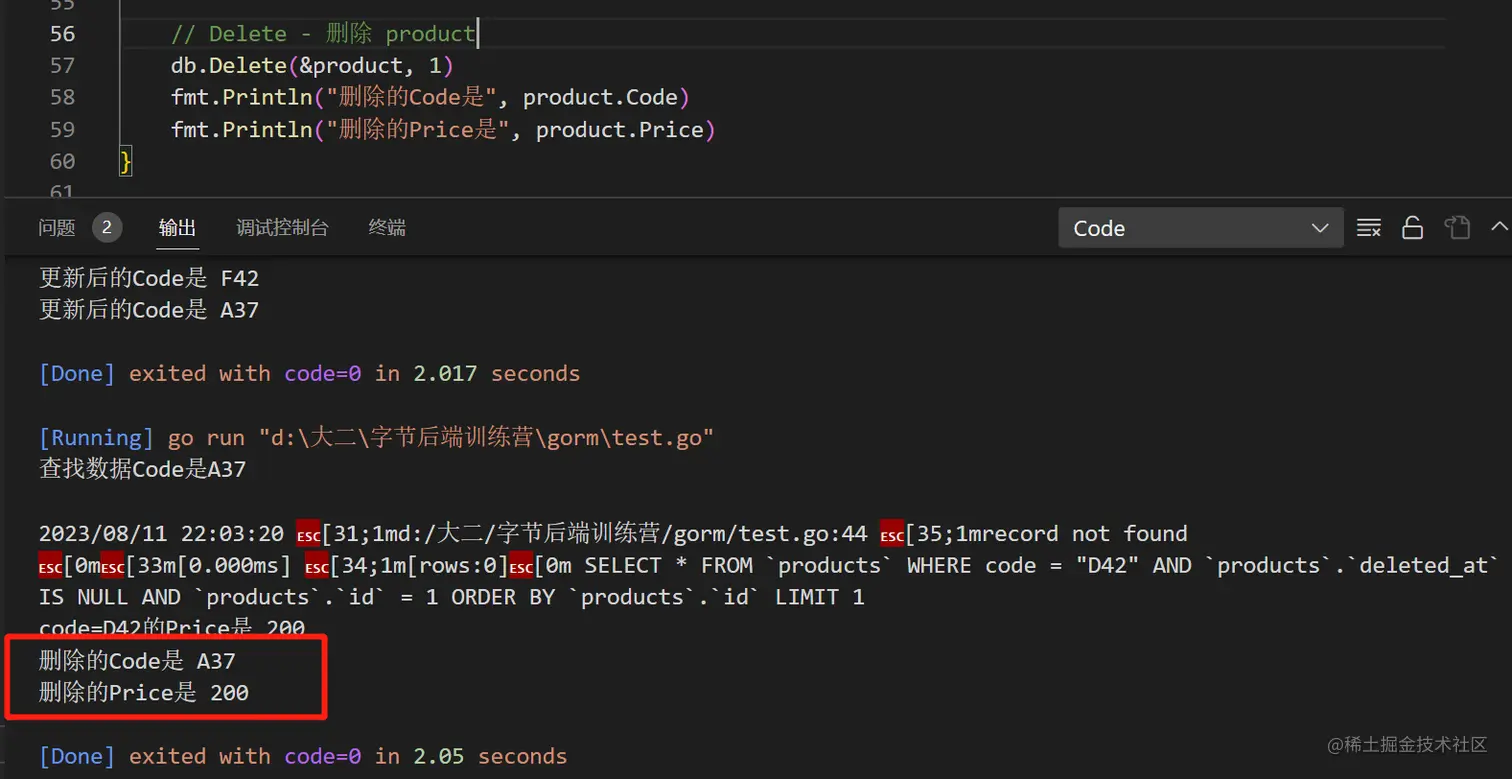This screenshot has width=1512, height=779.
Task: Click '[Done] exited with code=0 in 2.017 seconds'
Action: click(309, 374)
